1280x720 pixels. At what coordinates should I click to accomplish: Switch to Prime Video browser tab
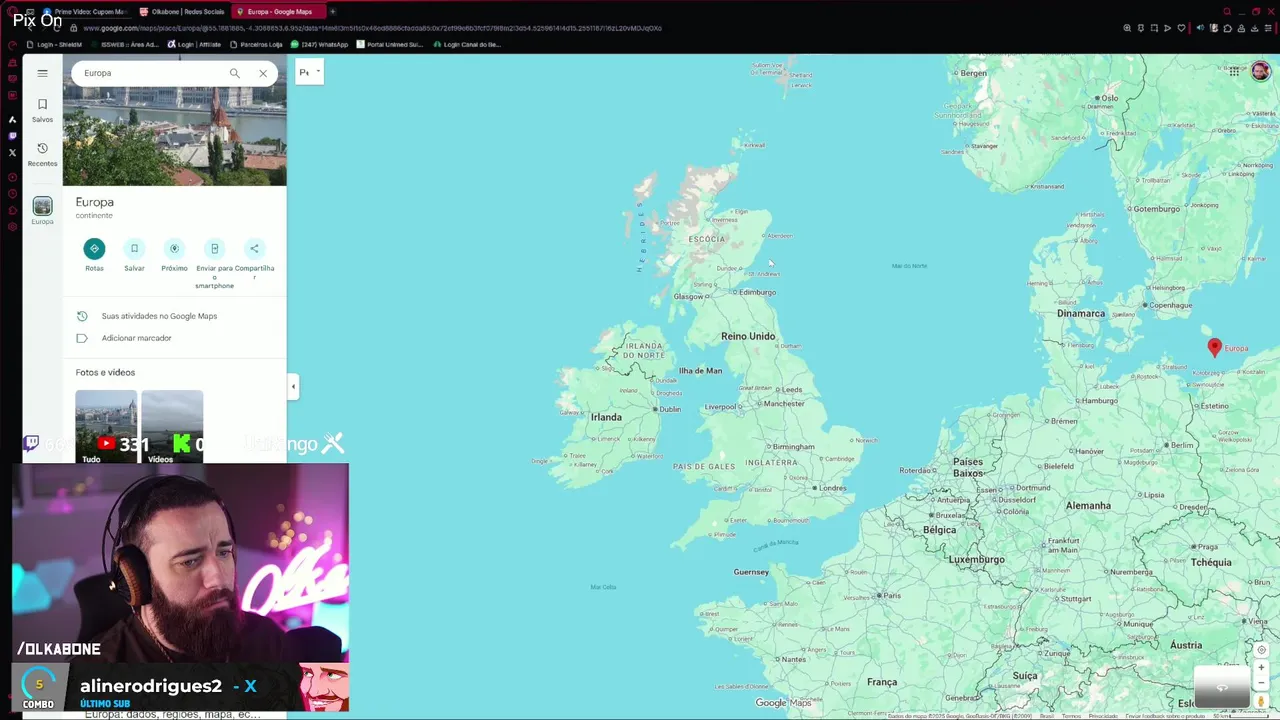pos(87,12)
